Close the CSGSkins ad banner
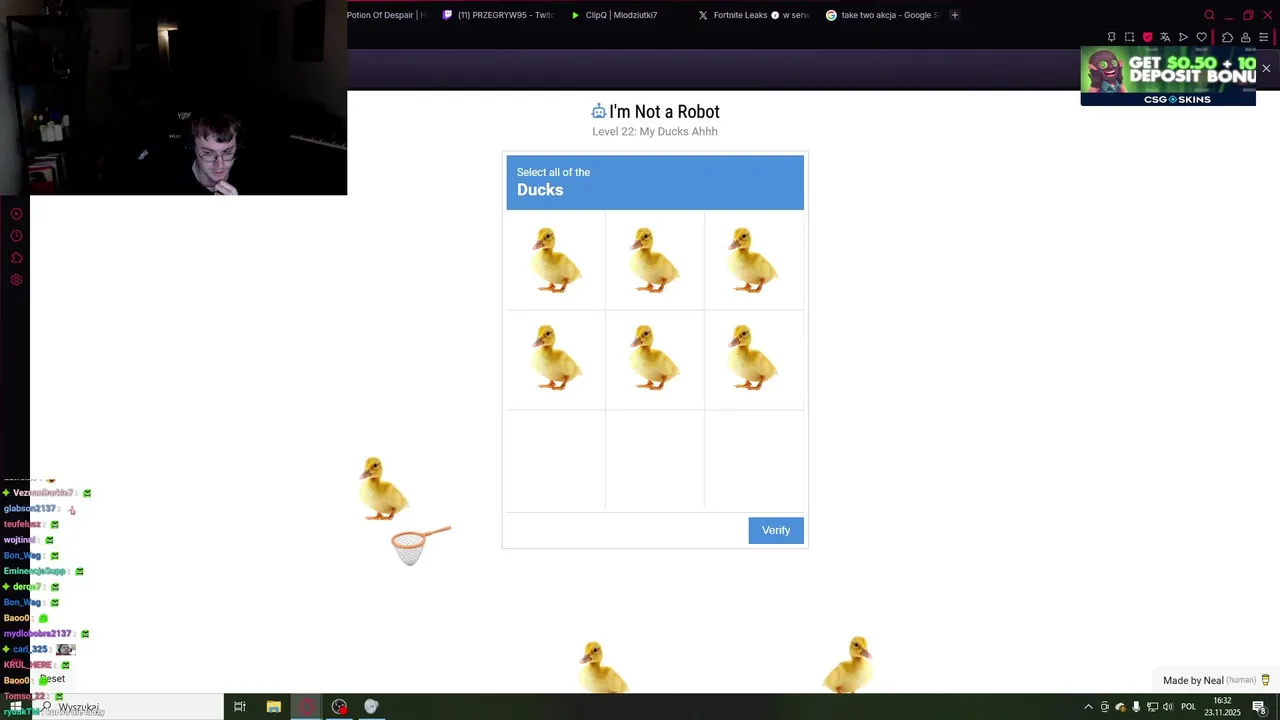The image size is (1280, 720). [x=1266, y=68]
